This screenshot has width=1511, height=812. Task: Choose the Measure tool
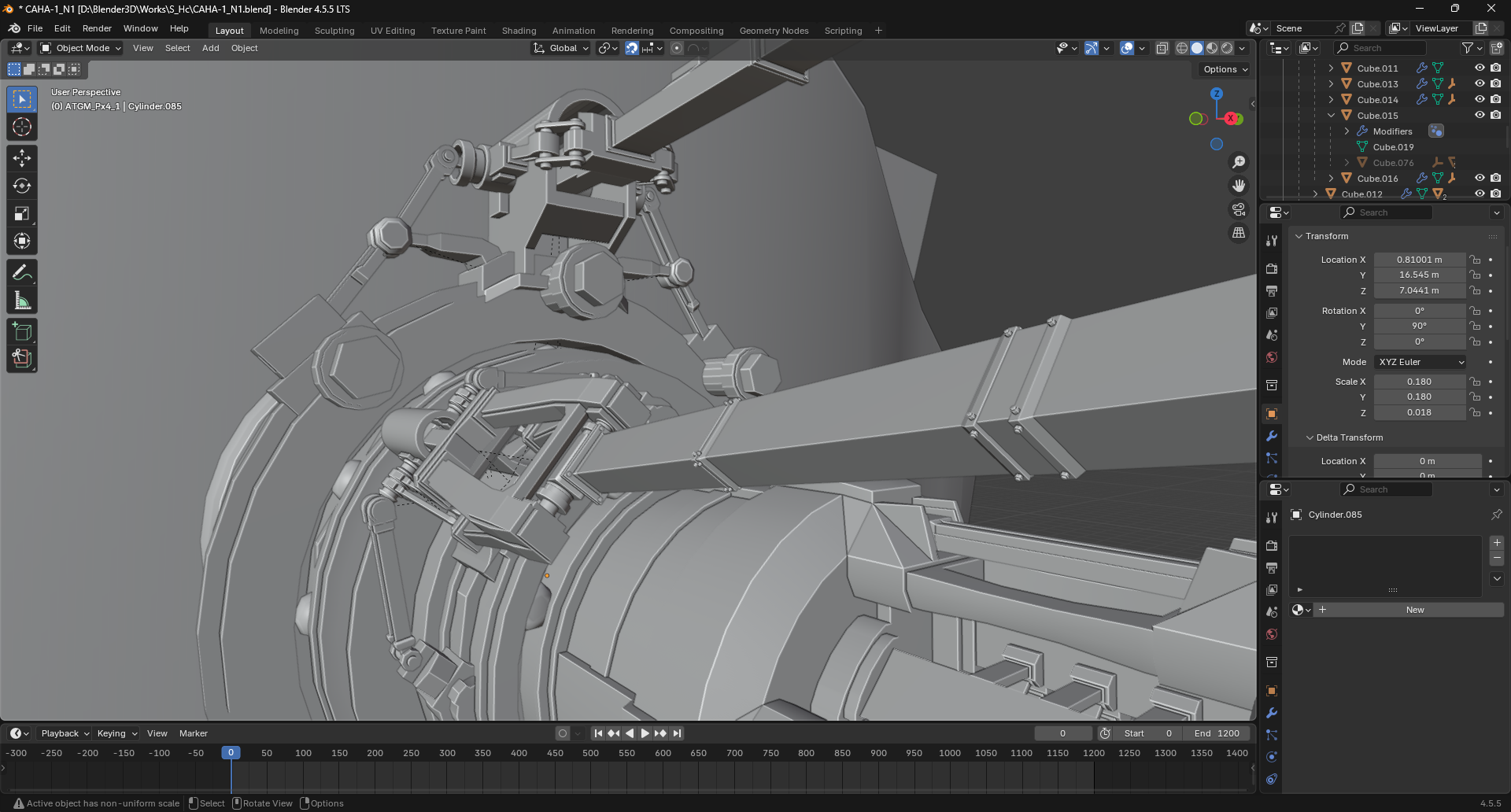point(22,301)
